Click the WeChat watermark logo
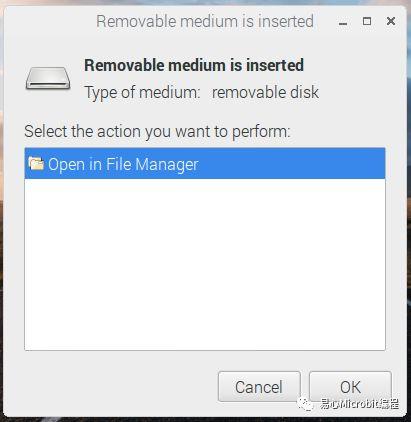 [305, 404]
